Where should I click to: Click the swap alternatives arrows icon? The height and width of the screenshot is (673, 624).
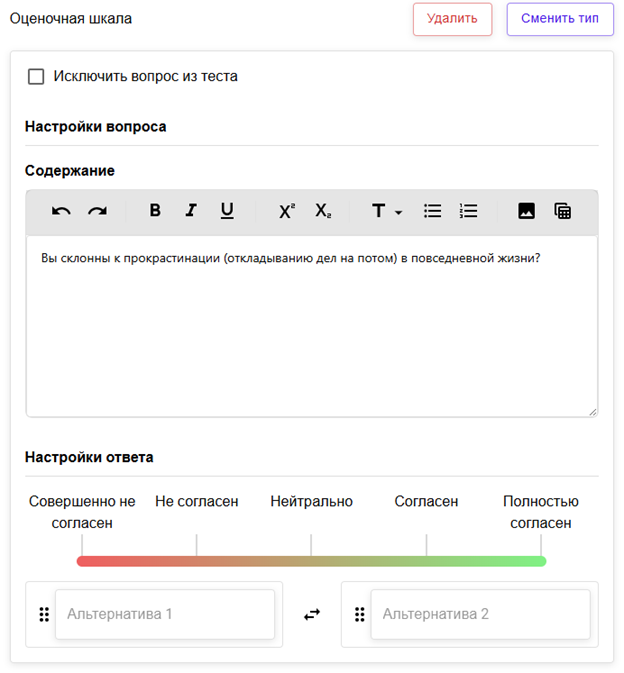(x=312, y=614)
